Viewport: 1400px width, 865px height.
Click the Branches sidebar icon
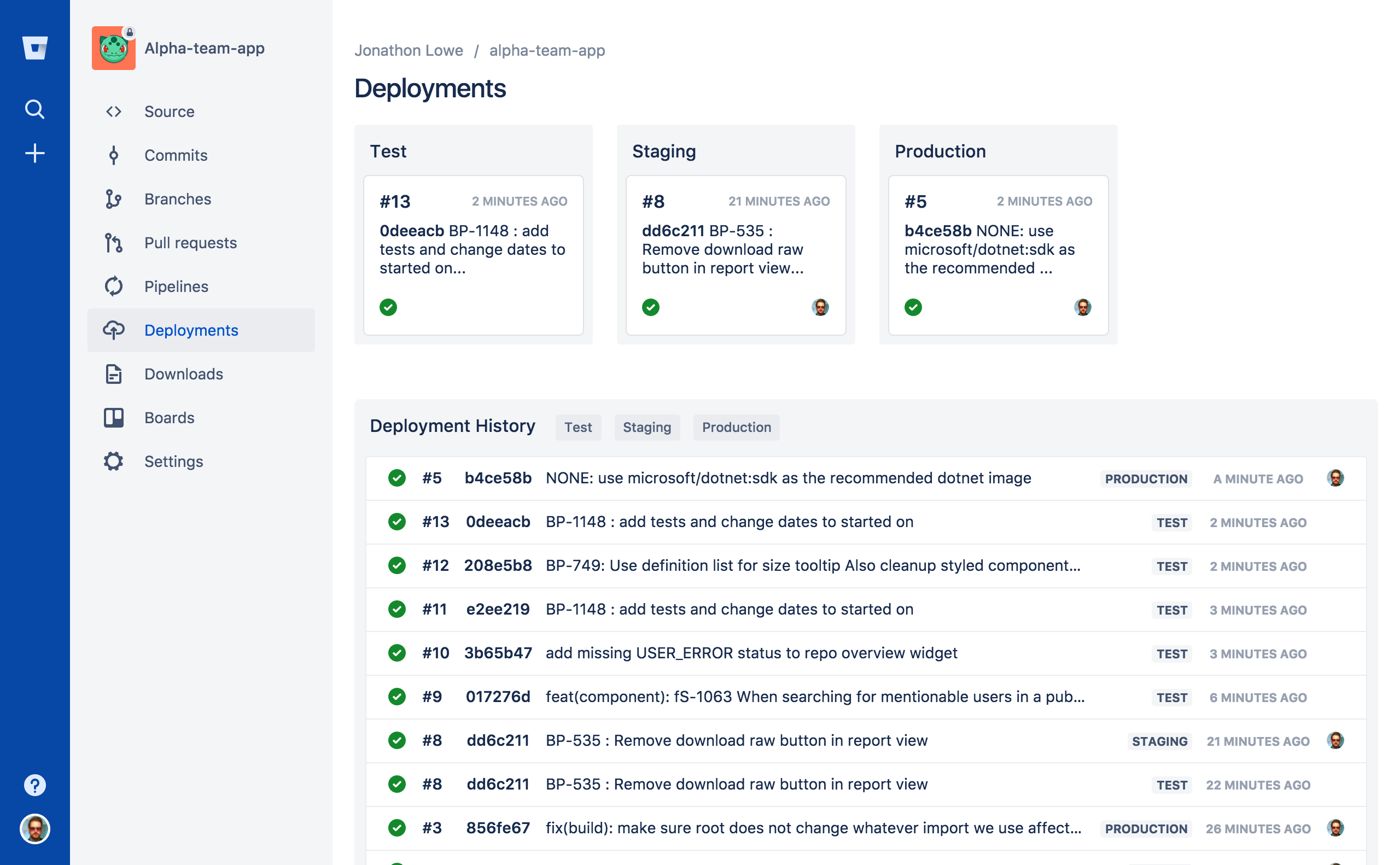point(113,199)
